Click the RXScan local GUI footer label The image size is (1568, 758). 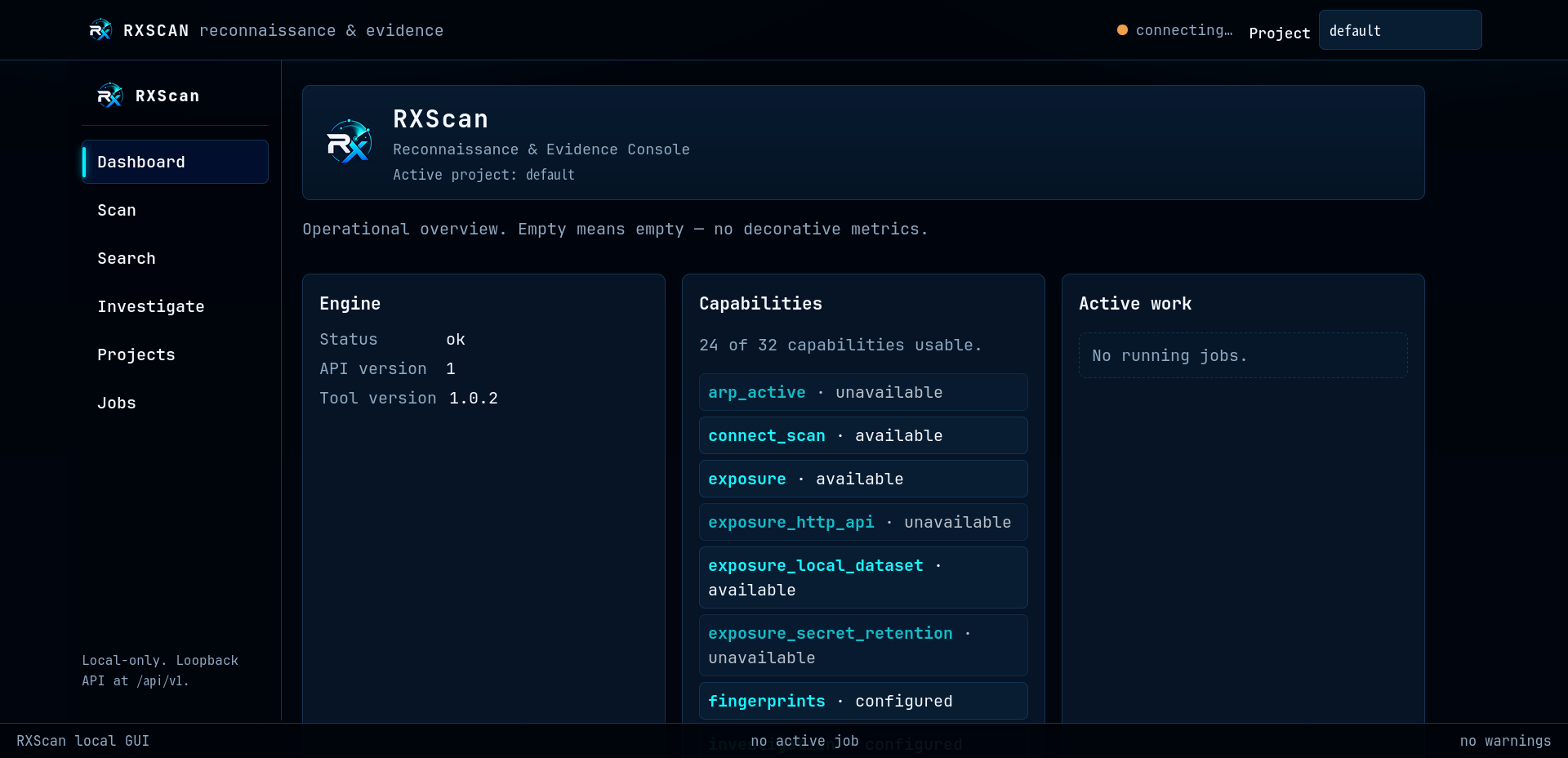(82, 741)
